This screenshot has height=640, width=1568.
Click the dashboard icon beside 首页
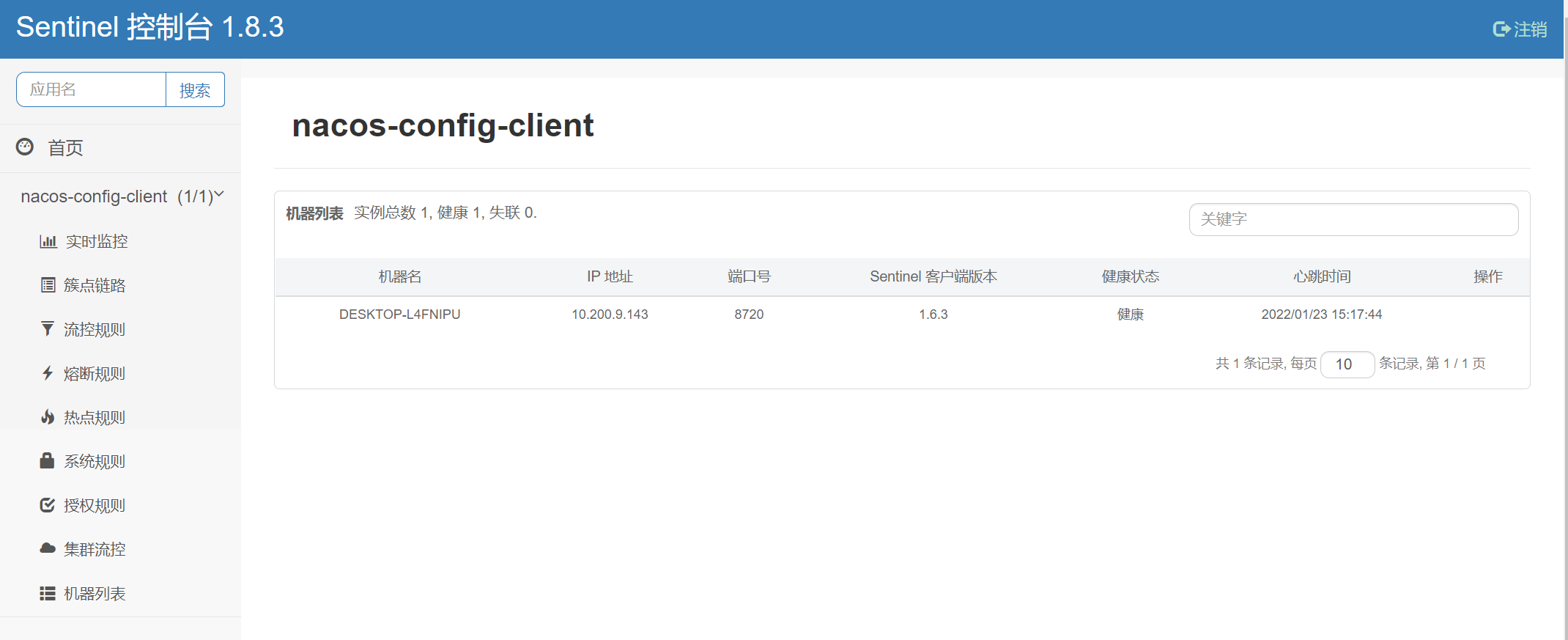[x=25, y=147]
